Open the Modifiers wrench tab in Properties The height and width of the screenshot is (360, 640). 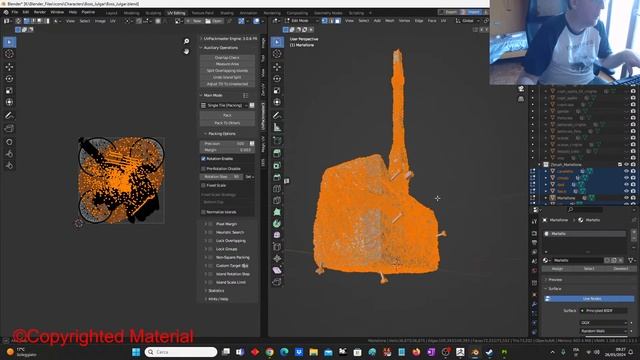(534, 304)
